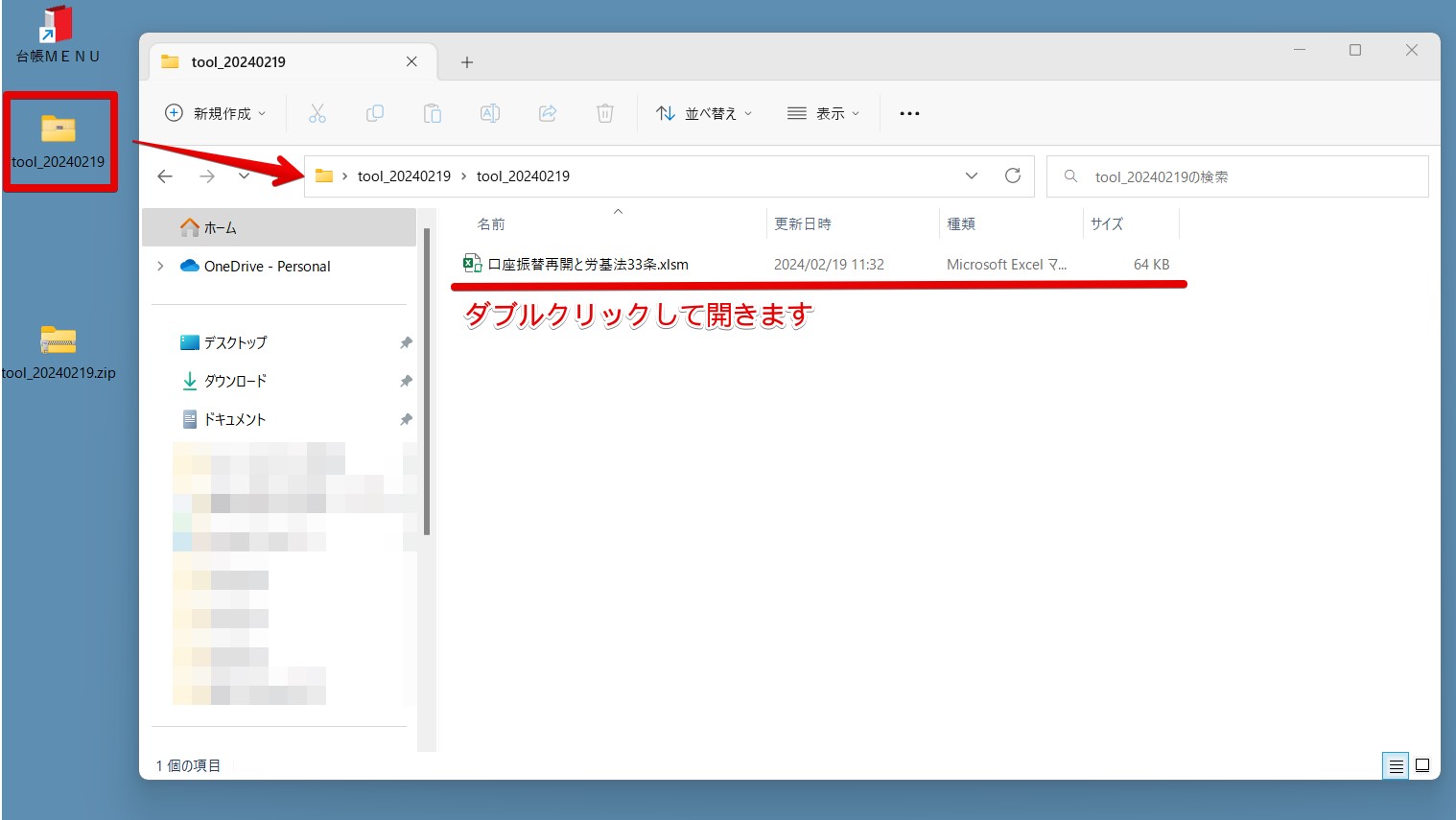This screenshot has width=1456, height=820.
Task: Open the three-dot more options menu
Action: coord(909,113)
